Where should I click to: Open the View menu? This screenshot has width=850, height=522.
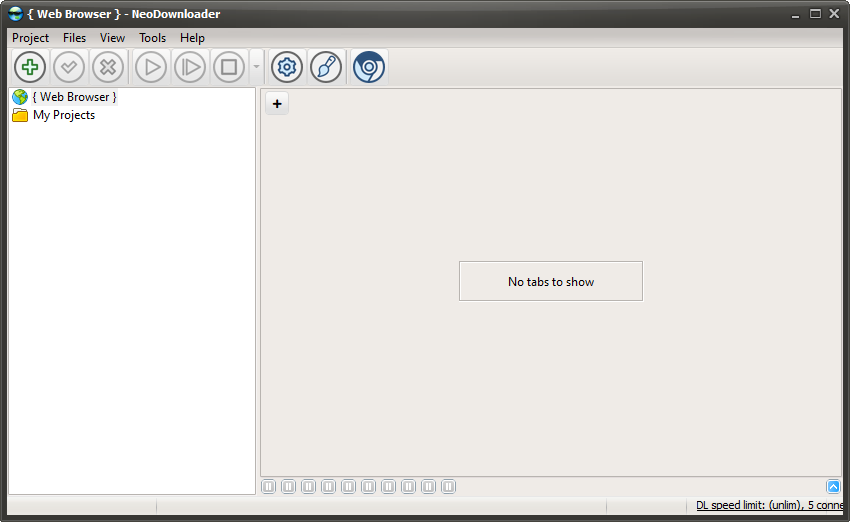coord(112,38)
